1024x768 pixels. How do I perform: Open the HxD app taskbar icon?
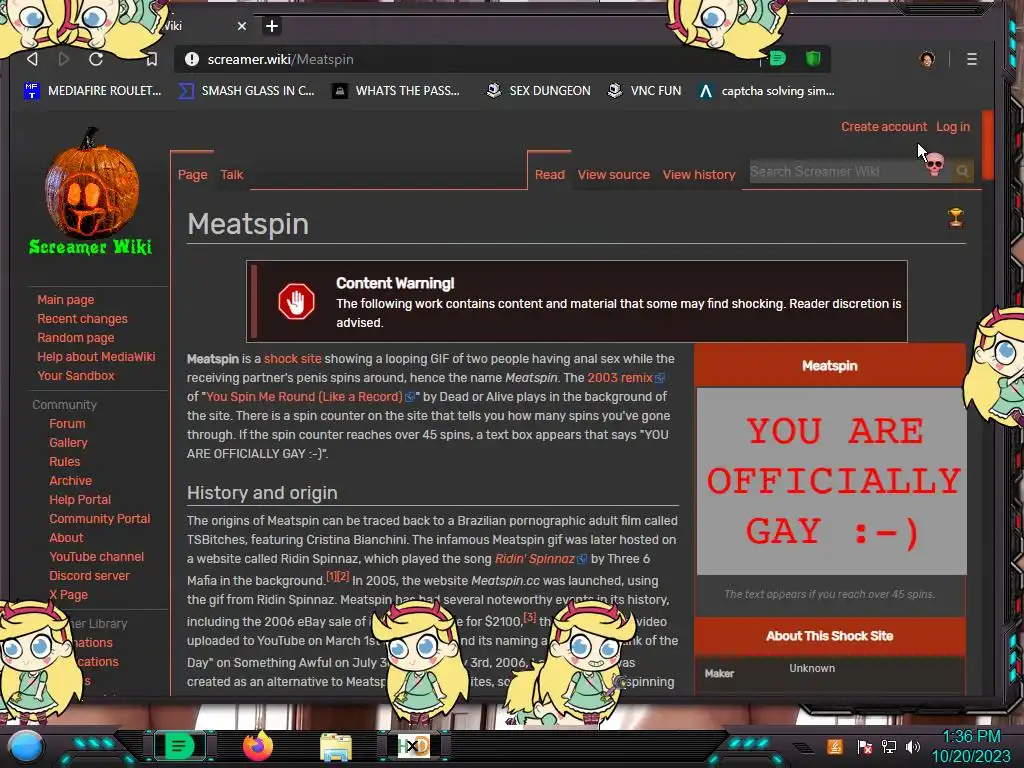click(413, 746)
